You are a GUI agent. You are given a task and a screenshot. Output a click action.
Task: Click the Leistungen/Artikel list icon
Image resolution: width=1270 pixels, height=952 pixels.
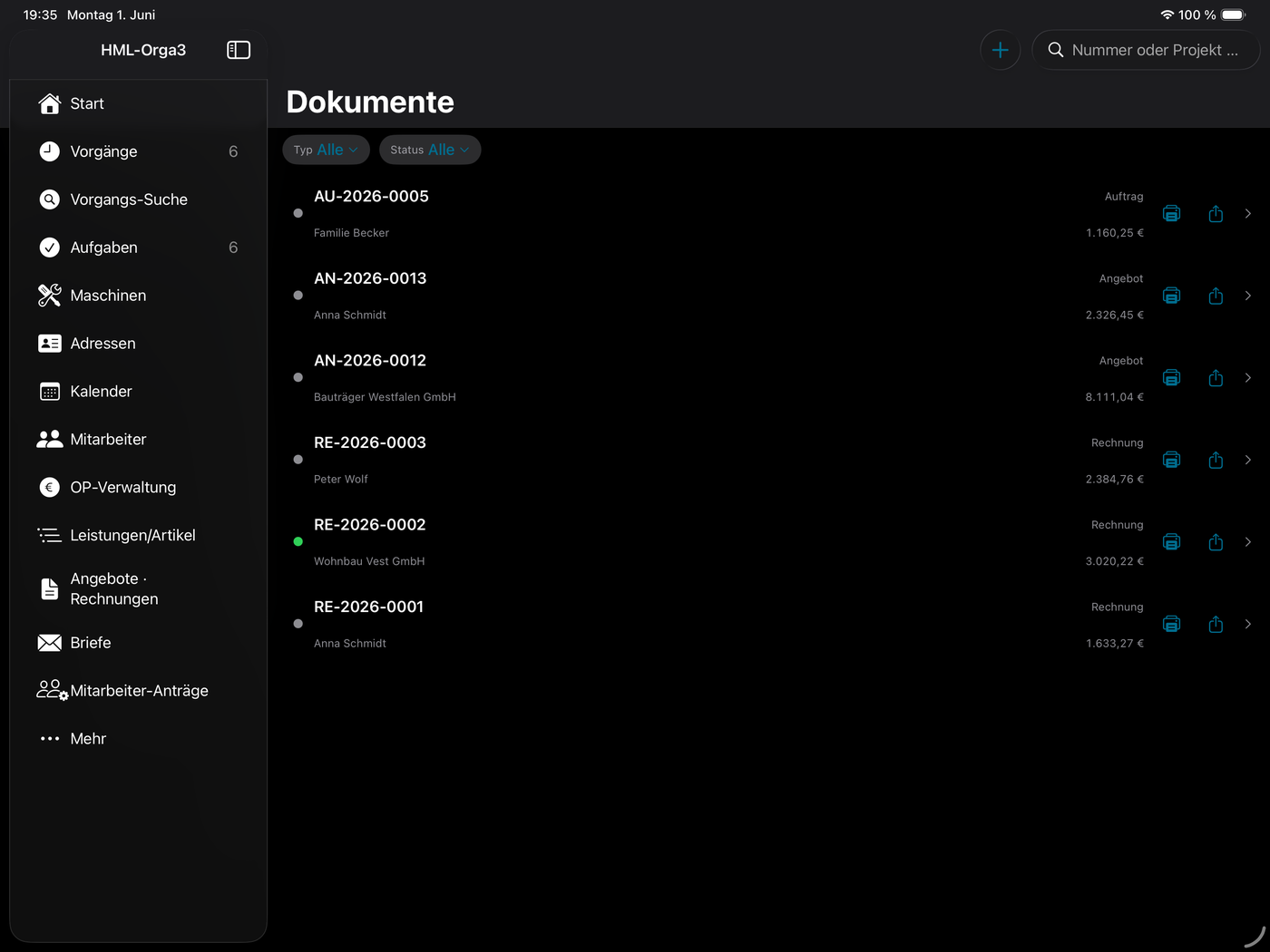coord(50,536)
